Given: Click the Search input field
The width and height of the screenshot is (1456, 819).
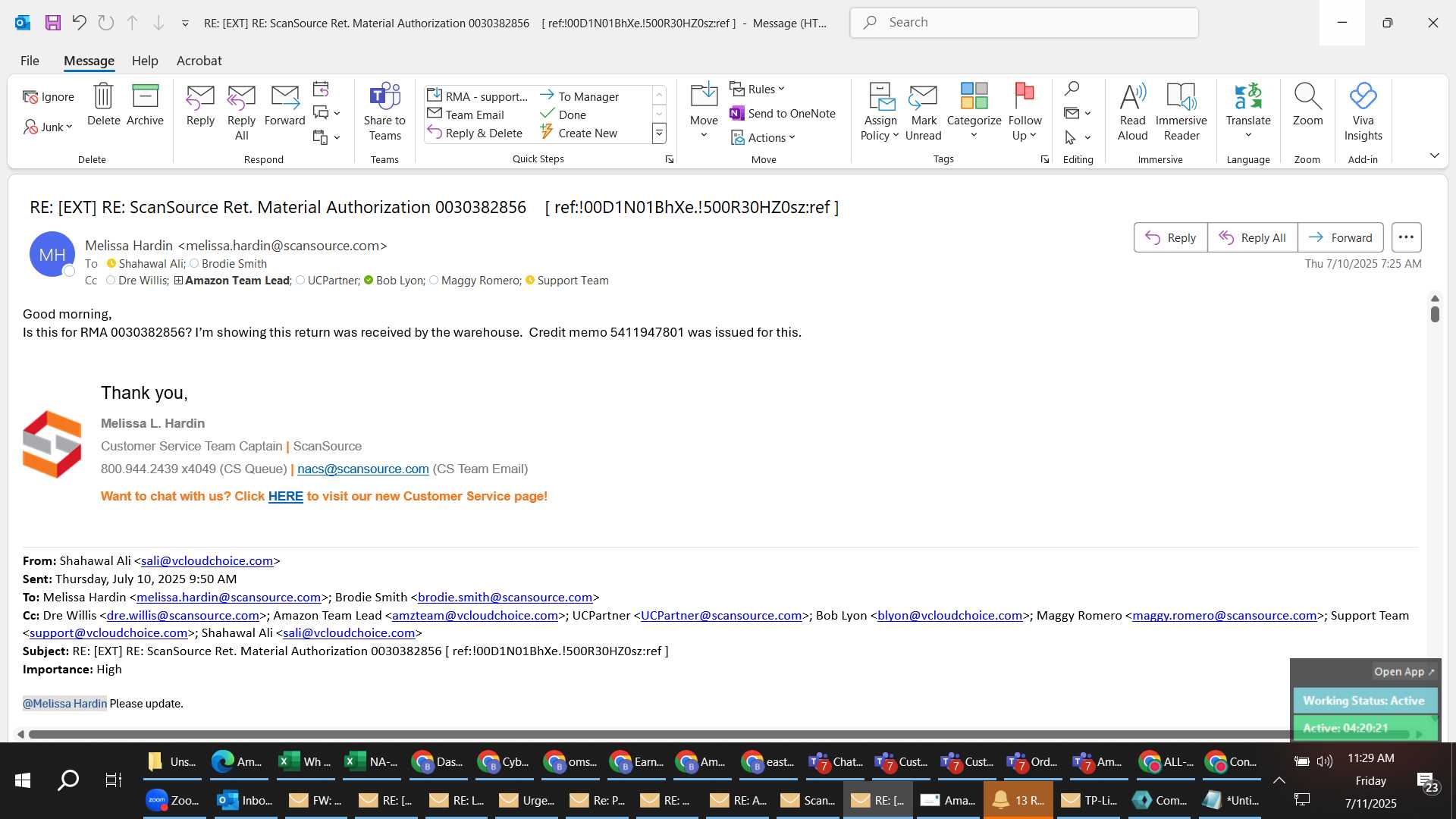Looking at the screenshot, I should pyautogui.click(x=1024, y=23).
